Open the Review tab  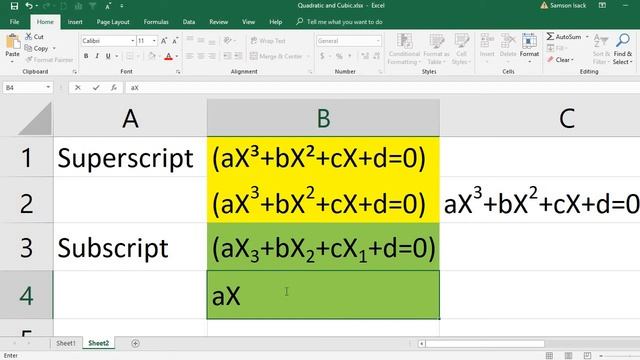[x=219, y=22]
